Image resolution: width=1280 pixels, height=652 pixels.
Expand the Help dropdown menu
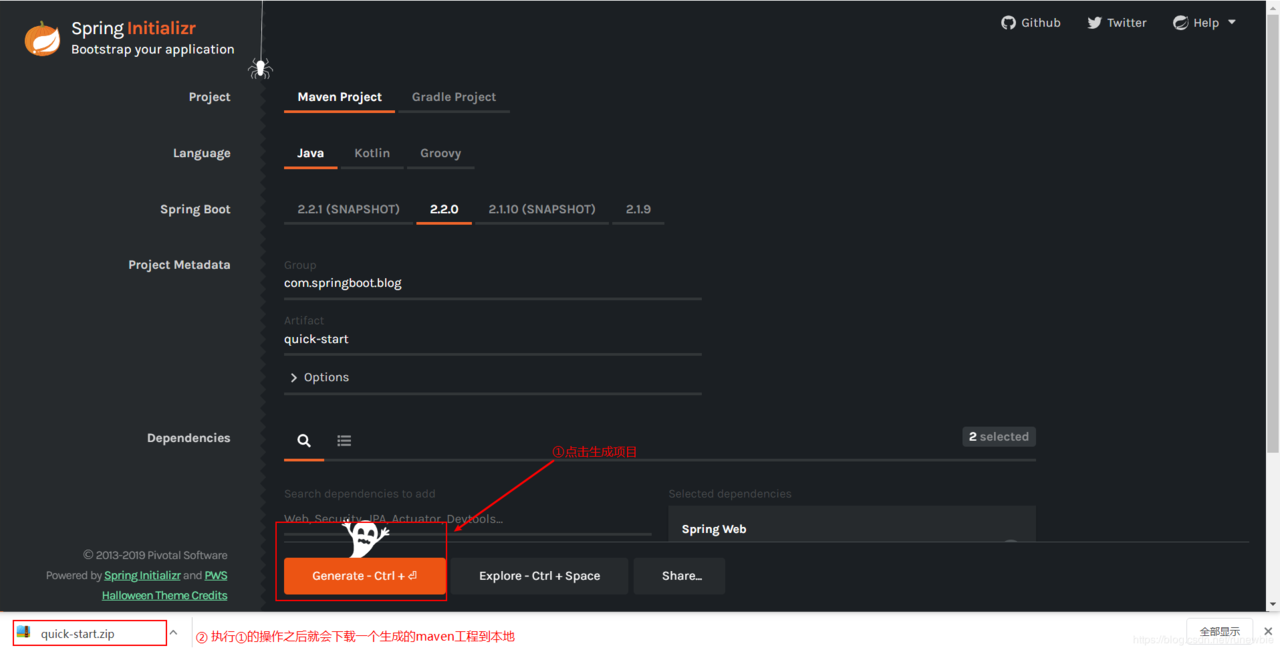[1204, 22]
